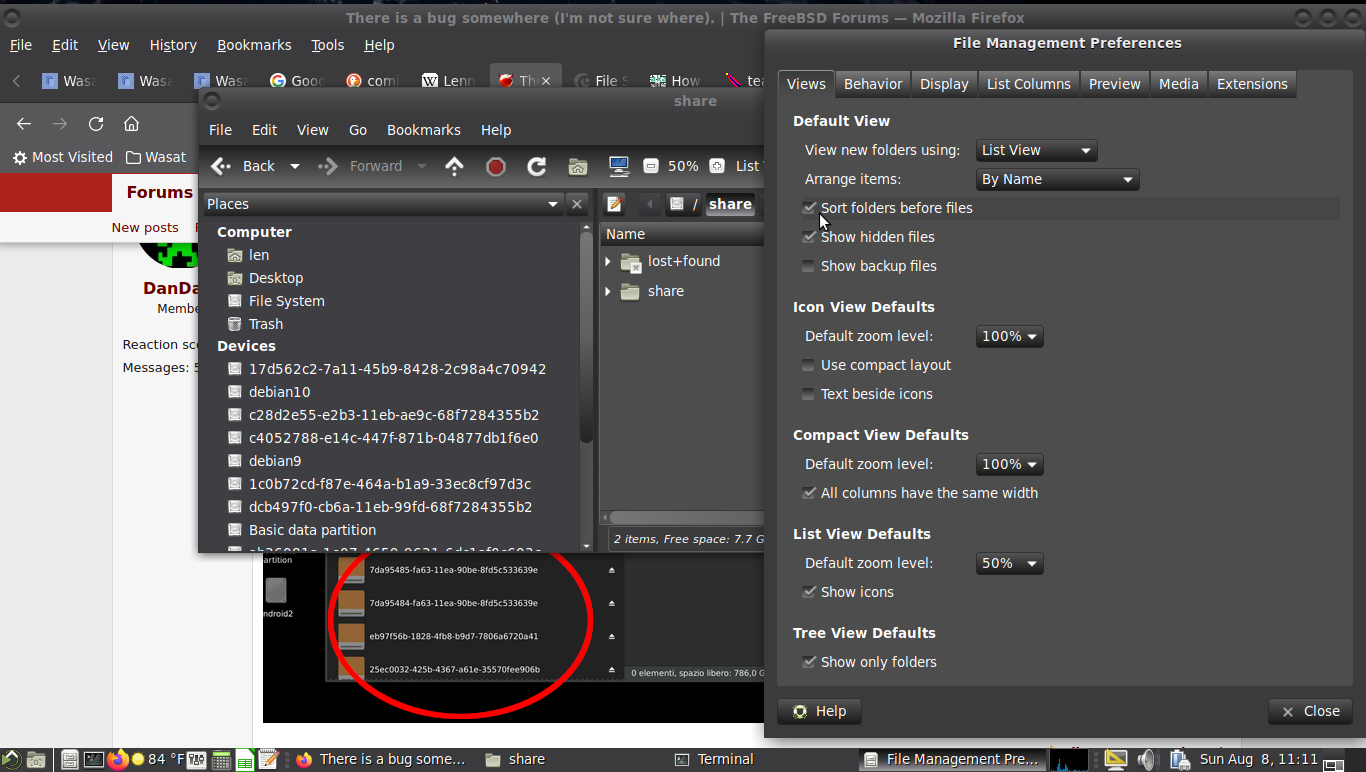1366x772 pixels.
Task: Switch to the Behavior tab
Action: click(x=873, y=84)
